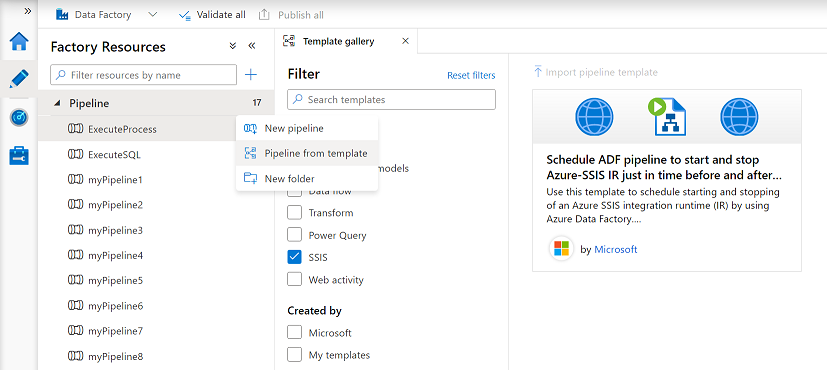This screenshot has width=827, height=370.
Task: Open the Monitor gauge icon
Action: (x=19, y=118)
